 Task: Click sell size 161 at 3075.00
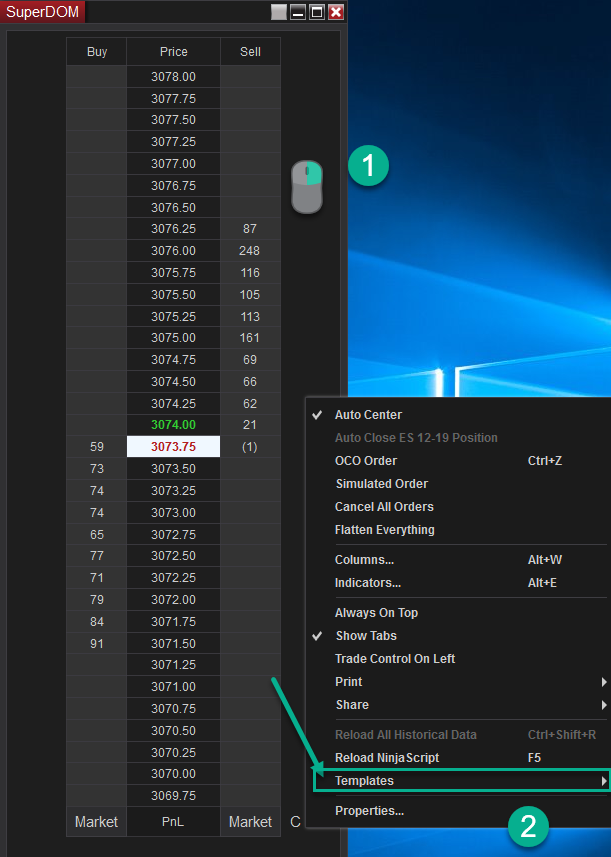pos(250,338)
